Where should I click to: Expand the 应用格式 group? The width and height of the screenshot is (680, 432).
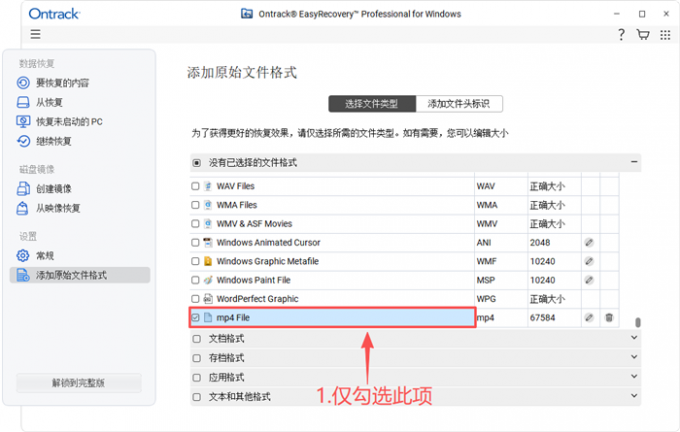click(x=634, y=376)
